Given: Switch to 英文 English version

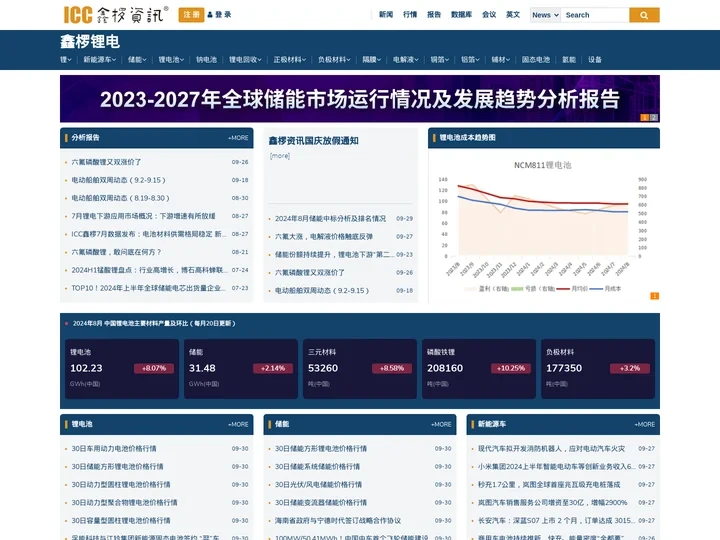Looking at the screenshot, I should [513, 15].
